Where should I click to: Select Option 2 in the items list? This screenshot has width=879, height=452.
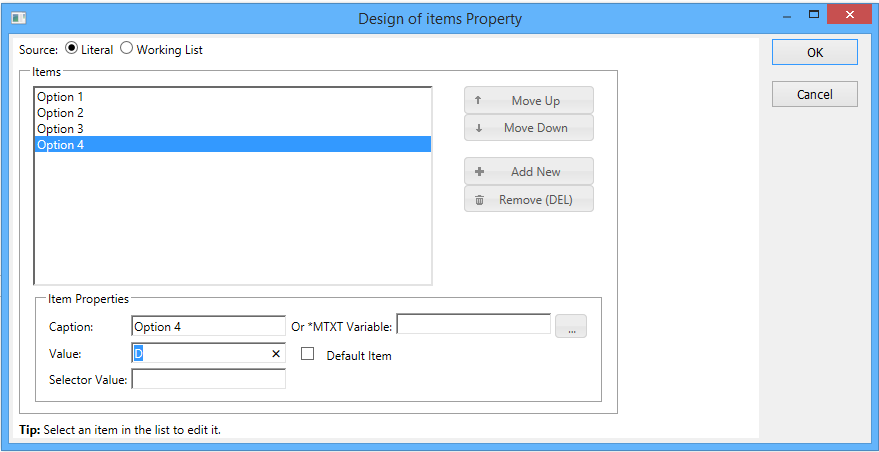60,113
